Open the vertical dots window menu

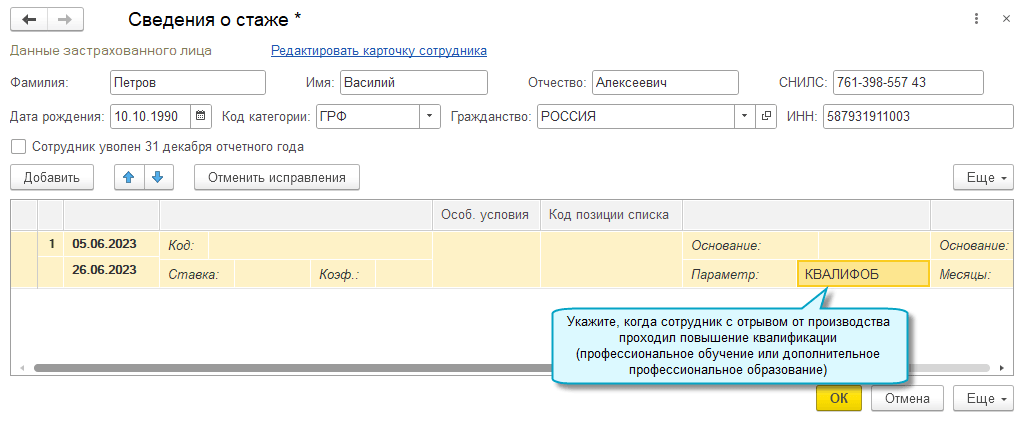point(975,19)
